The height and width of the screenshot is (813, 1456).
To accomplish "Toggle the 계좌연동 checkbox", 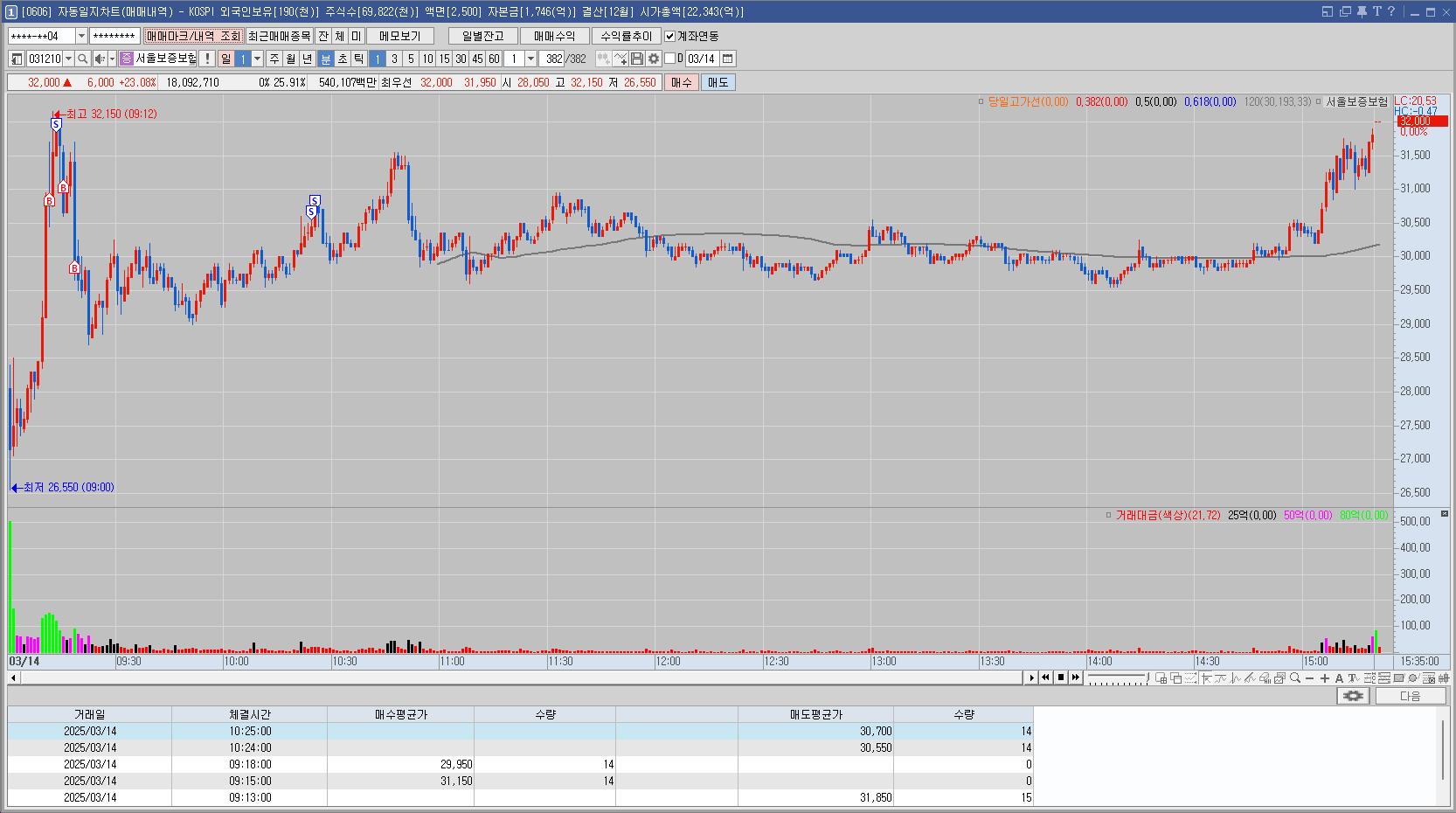I will tap(670, 36).
